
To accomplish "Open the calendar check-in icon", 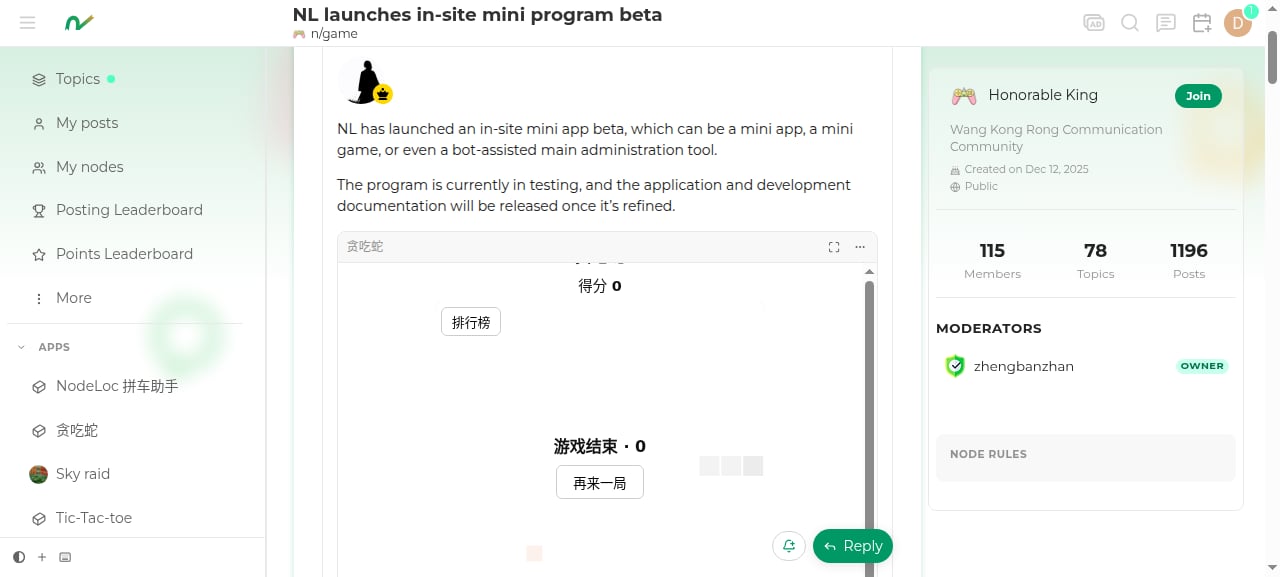I will pos(1202,23).
